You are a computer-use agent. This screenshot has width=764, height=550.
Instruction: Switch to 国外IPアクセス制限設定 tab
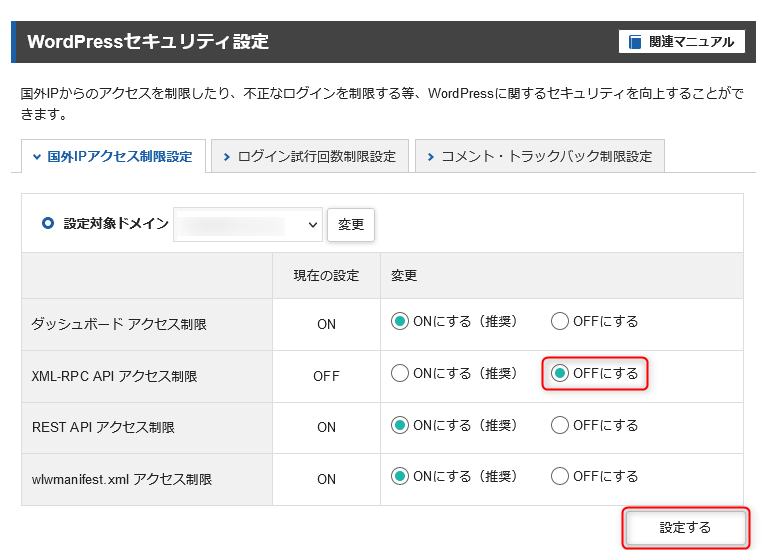[x=113, y=156]
